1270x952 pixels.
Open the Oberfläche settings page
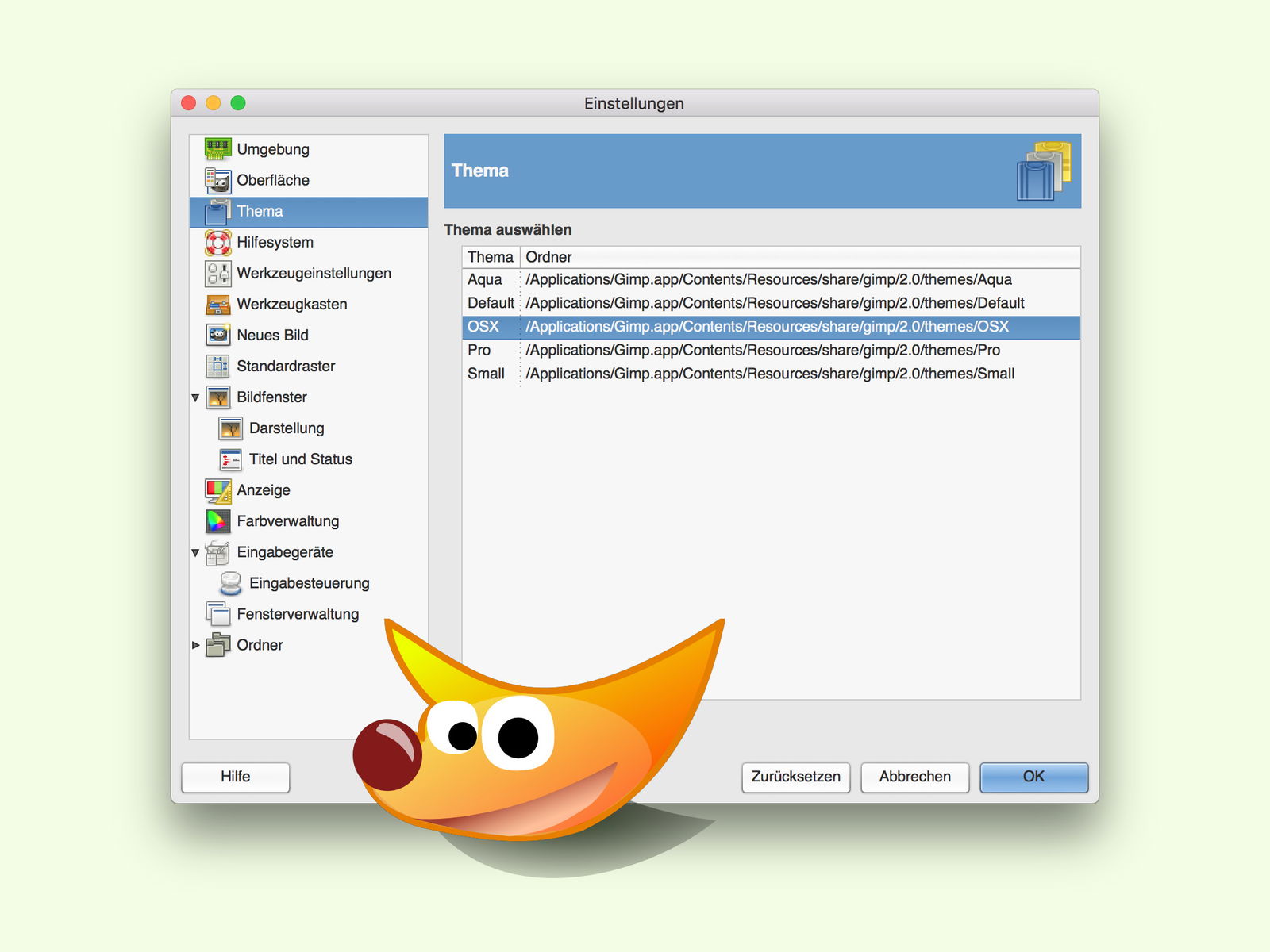273,180
